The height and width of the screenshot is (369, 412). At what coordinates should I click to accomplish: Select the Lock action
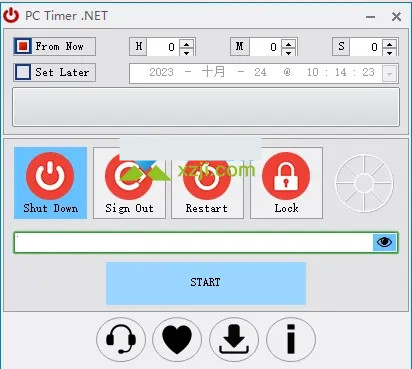click(286, 183)
